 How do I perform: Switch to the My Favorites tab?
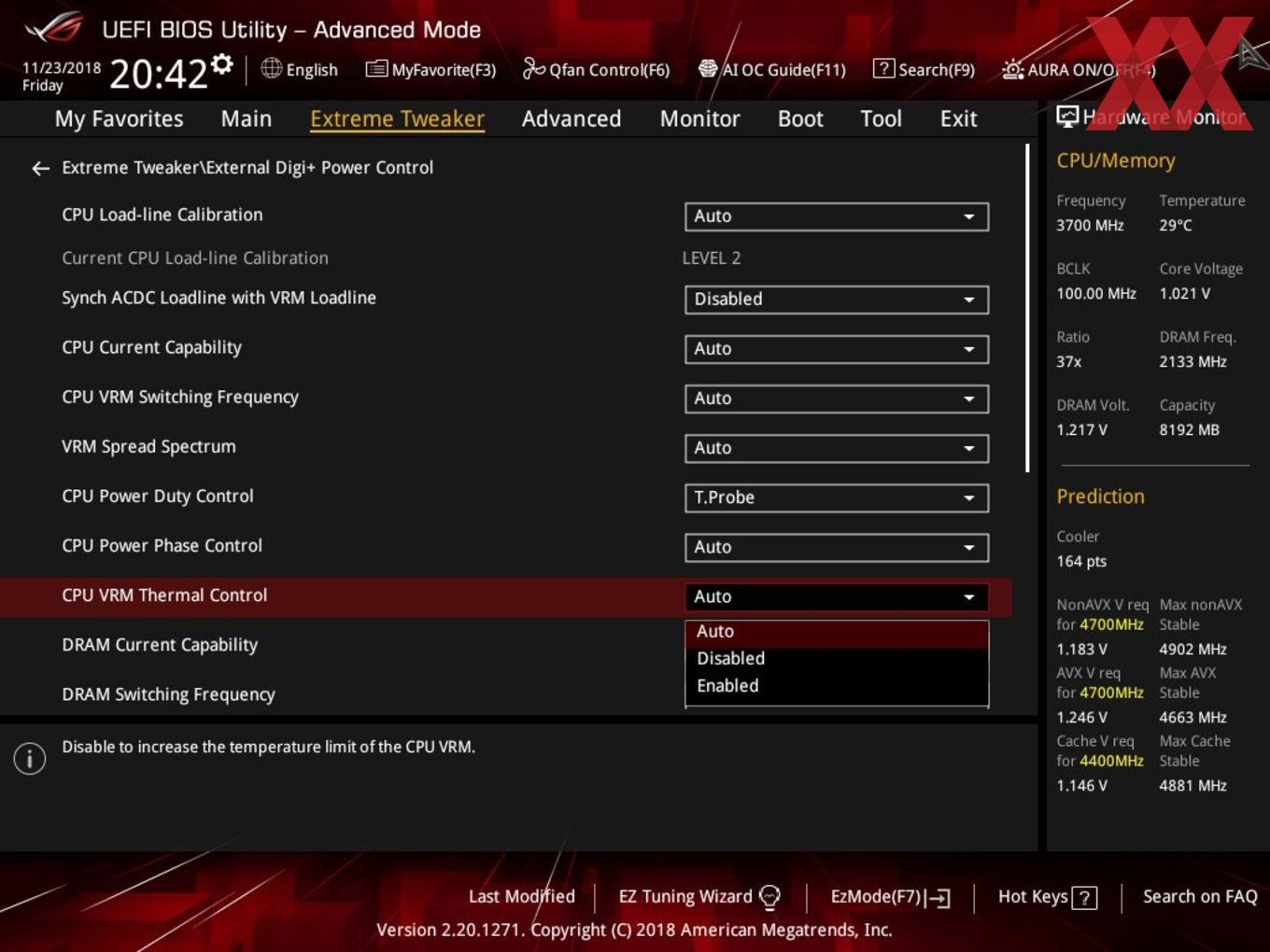[119, 119]
